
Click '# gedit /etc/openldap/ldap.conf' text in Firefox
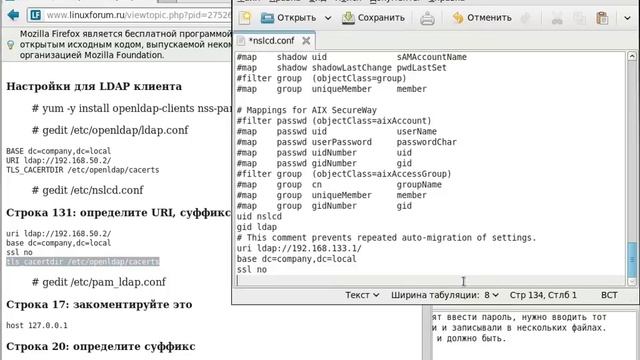pyautogui.click(x=110, y=130)
